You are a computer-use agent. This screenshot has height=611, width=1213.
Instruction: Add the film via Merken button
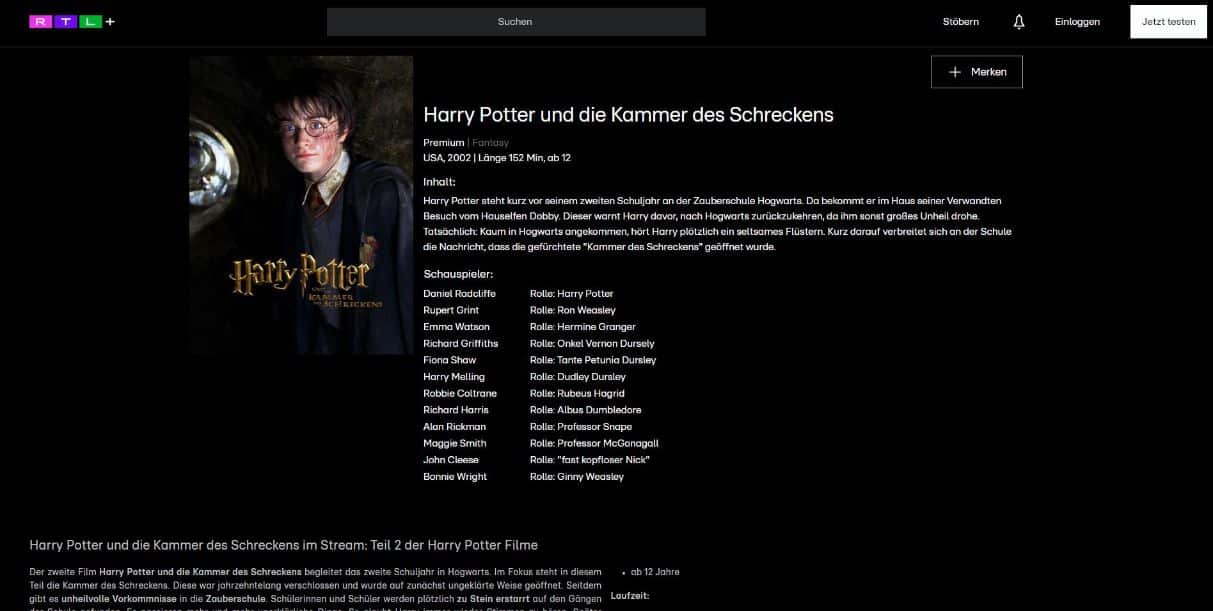tap(977, 72)
